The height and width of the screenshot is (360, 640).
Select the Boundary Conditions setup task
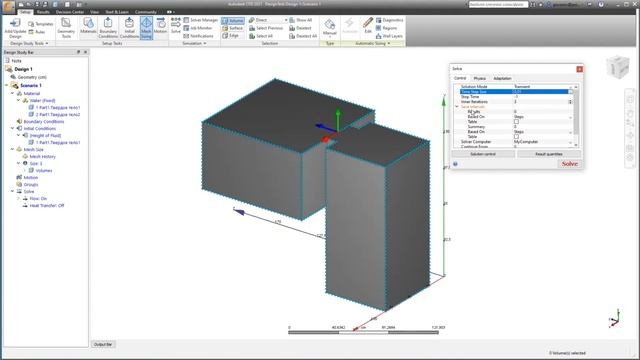108,28
